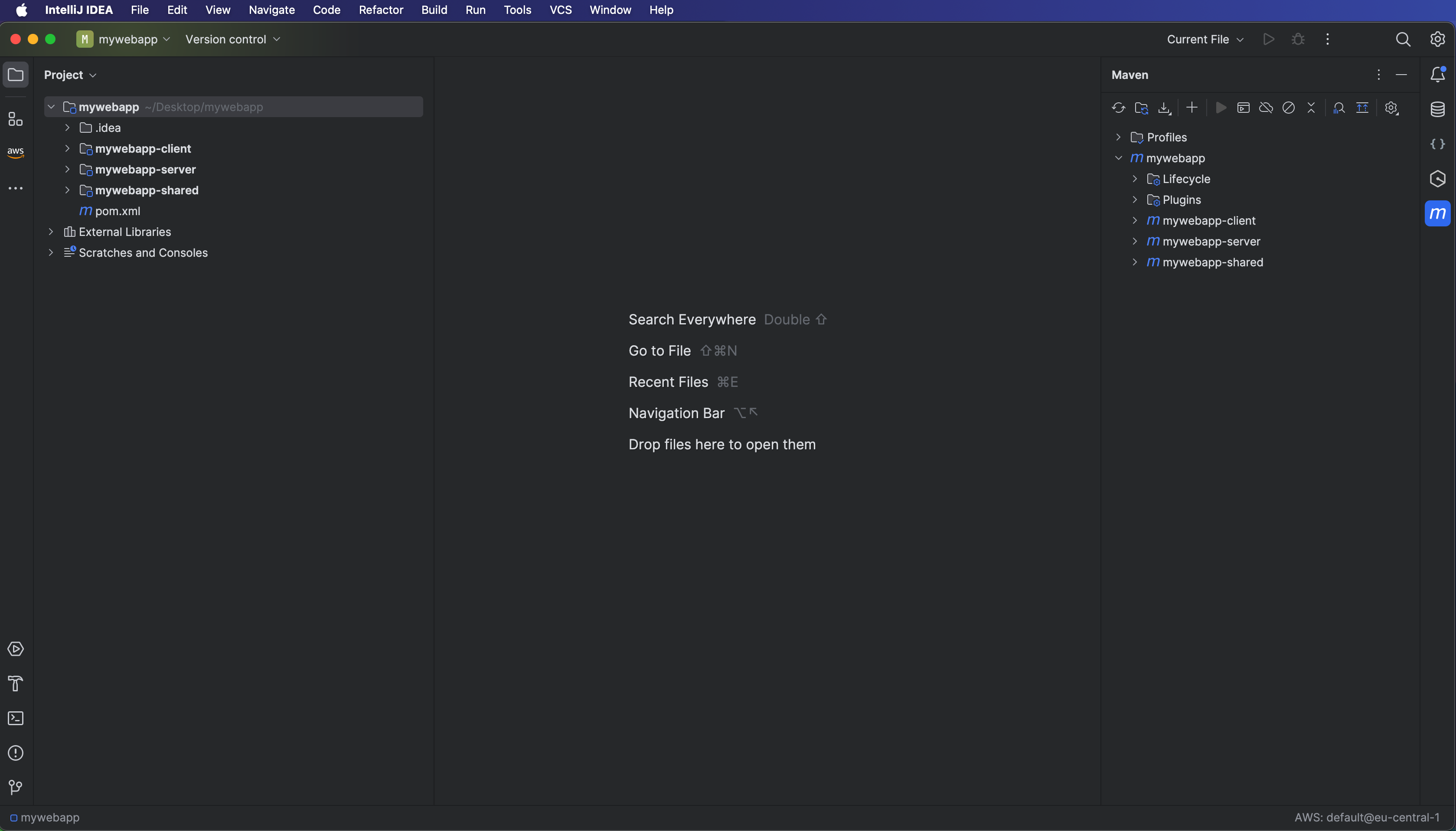1456x831 pixels.
Task: Open Version control dropdown
Action: click(233, 39)
